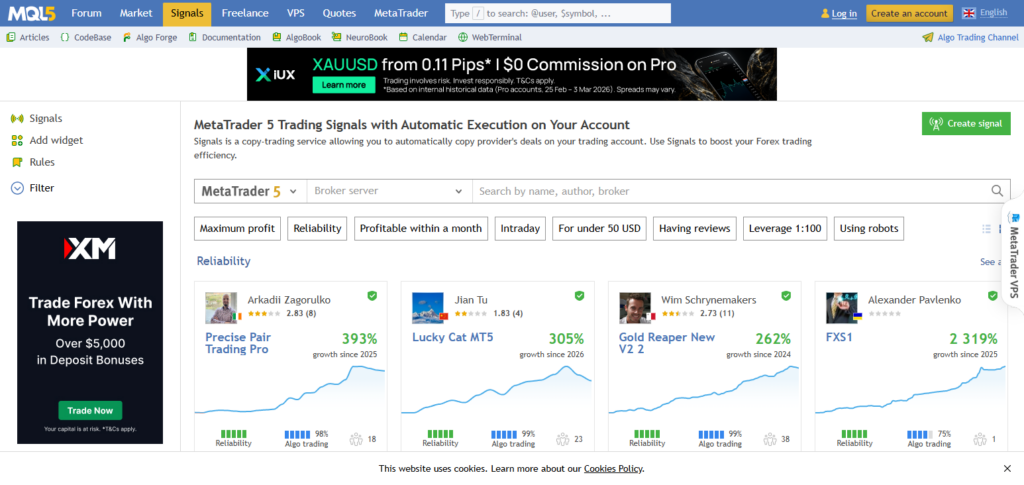Dismiss the cookies notice
Screen dimensions: 1024x485
click(1007, 469)
